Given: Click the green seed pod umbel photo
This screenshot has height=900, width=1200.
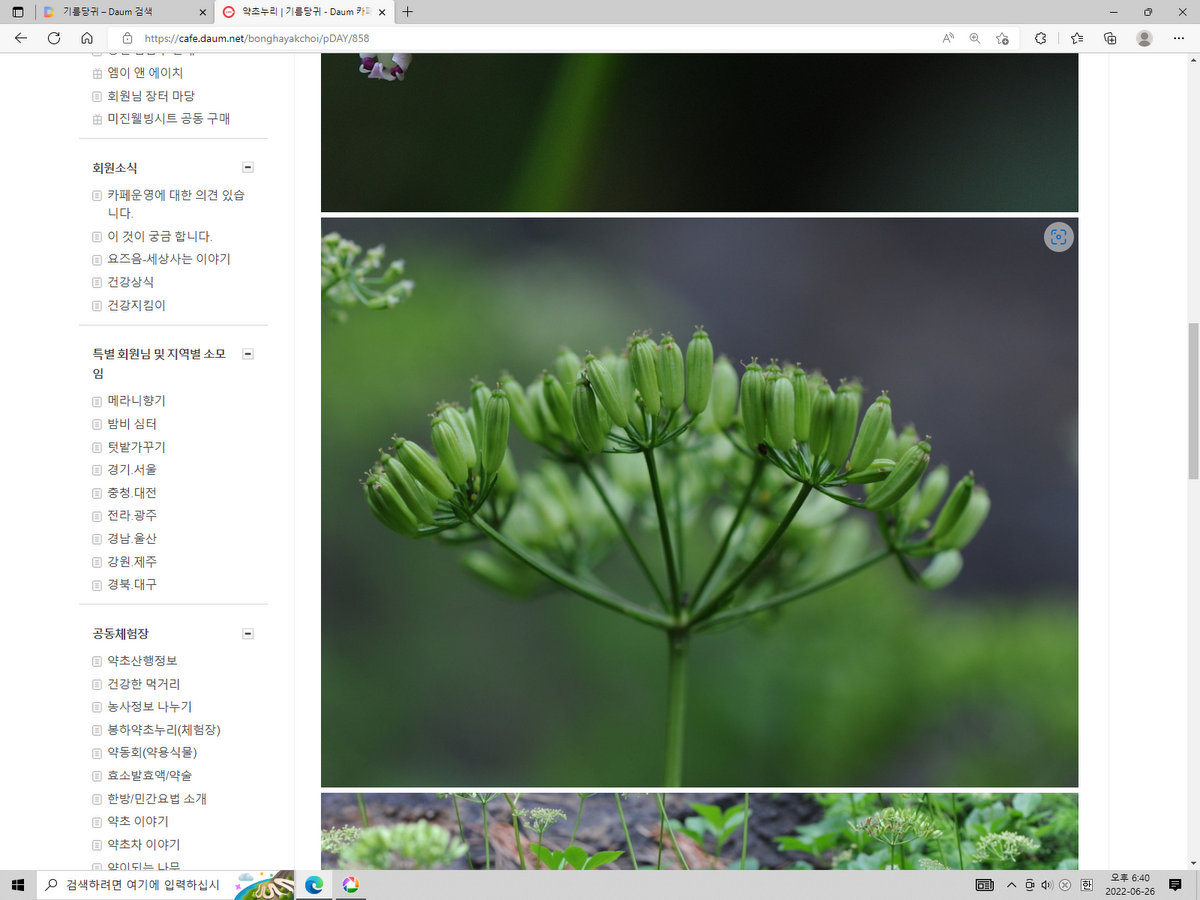Looking at the screenshot, I should tap(699, 502).
